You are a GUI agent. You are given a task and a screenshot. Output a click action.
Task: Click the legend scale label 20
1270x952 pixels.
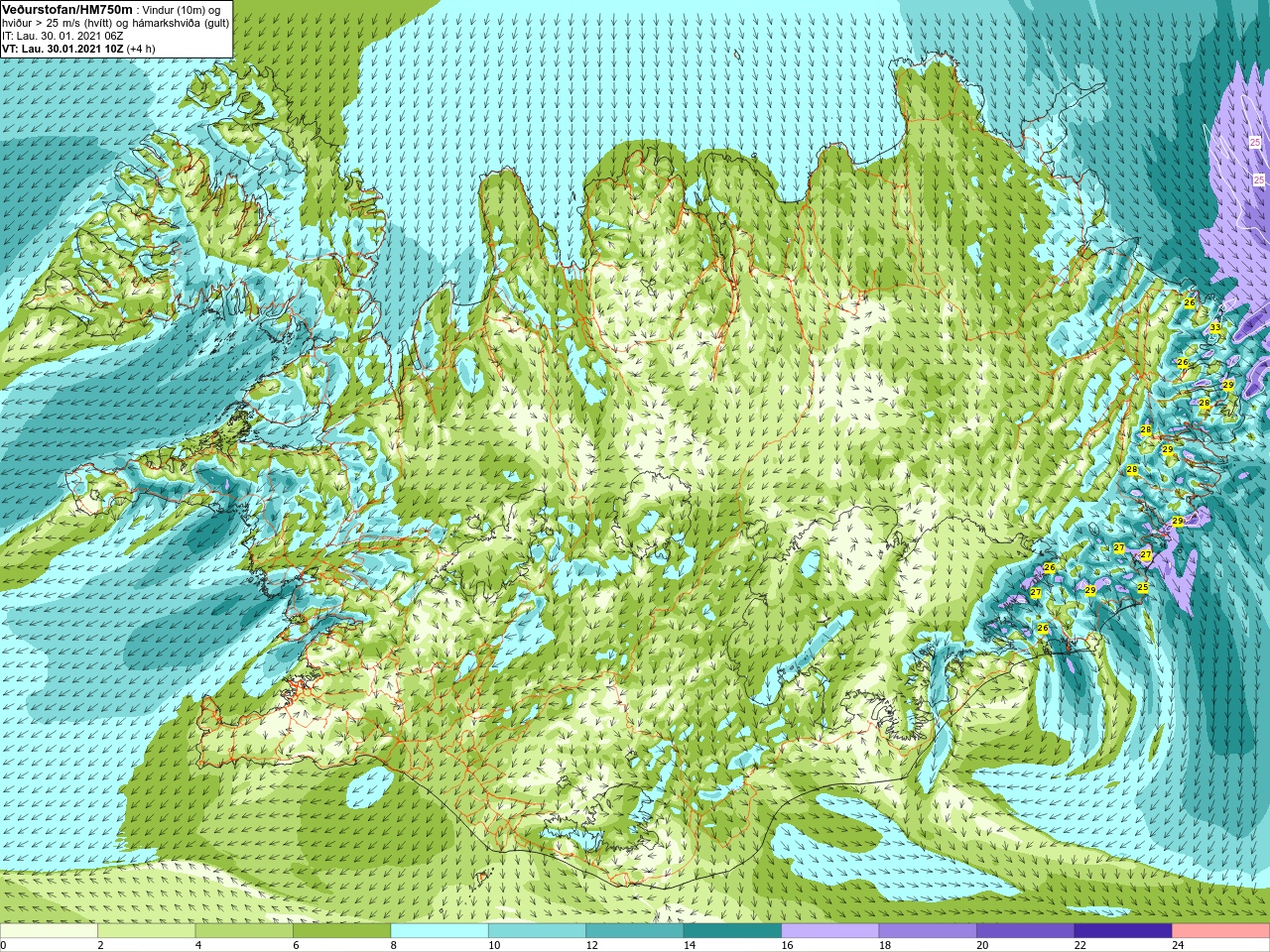point(982,946)
